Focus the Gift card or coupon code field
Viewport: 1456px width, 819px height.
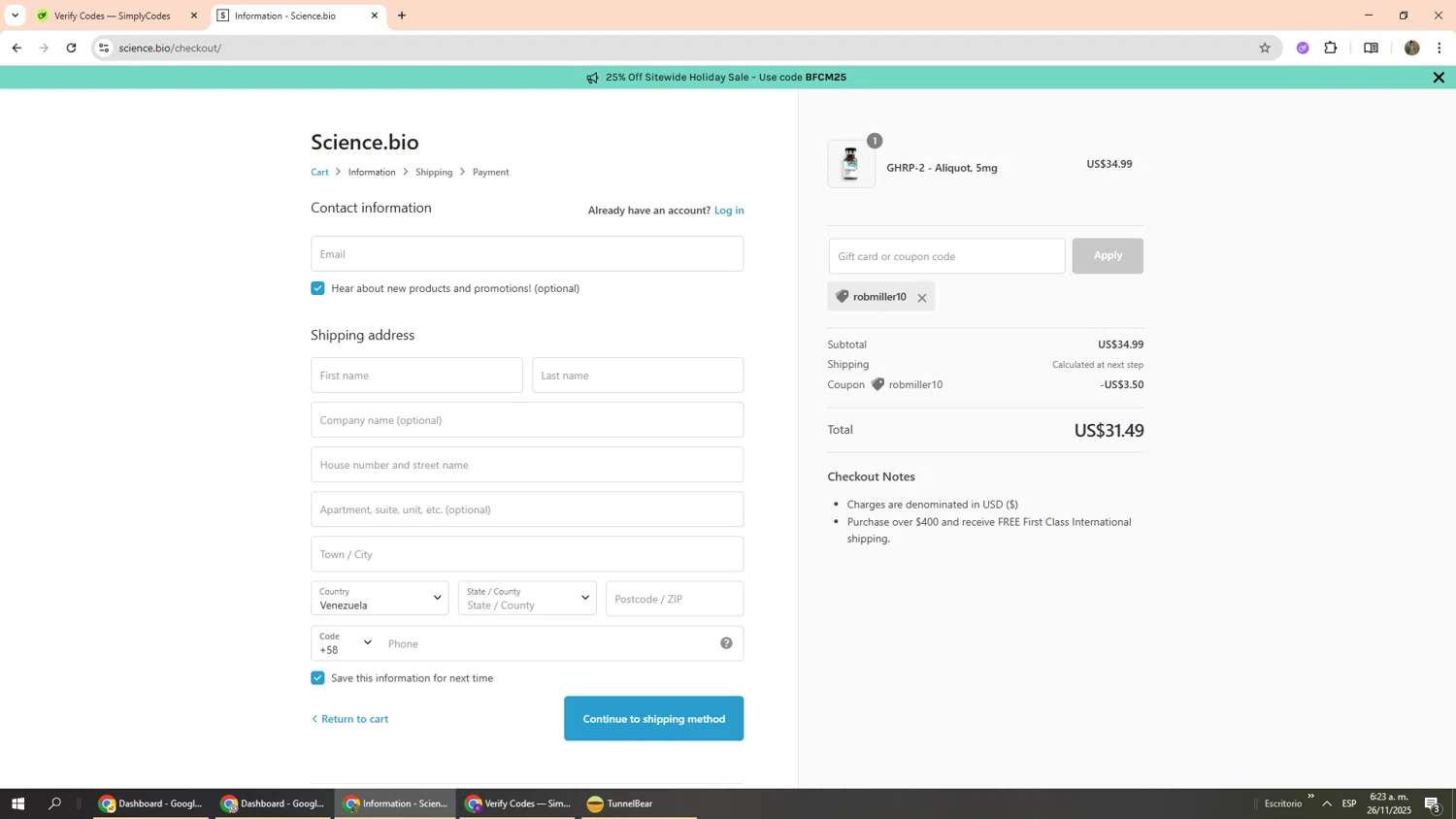(946, 256)
